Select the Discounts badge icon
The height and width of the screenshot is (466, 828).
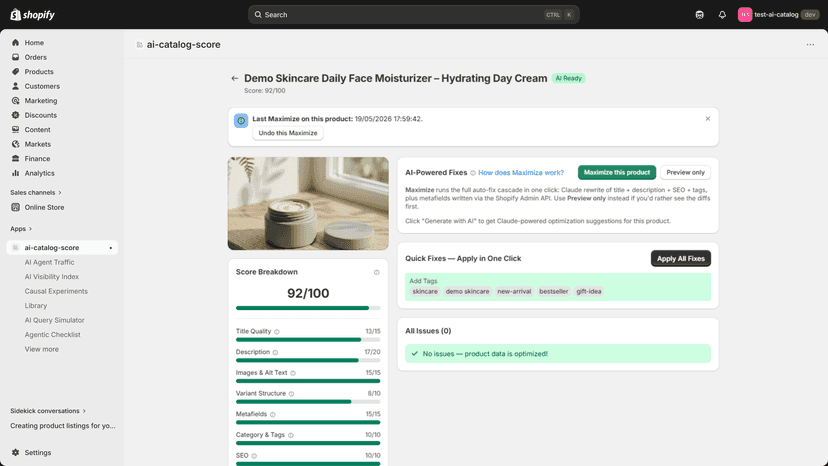click(x=15, y=115)
